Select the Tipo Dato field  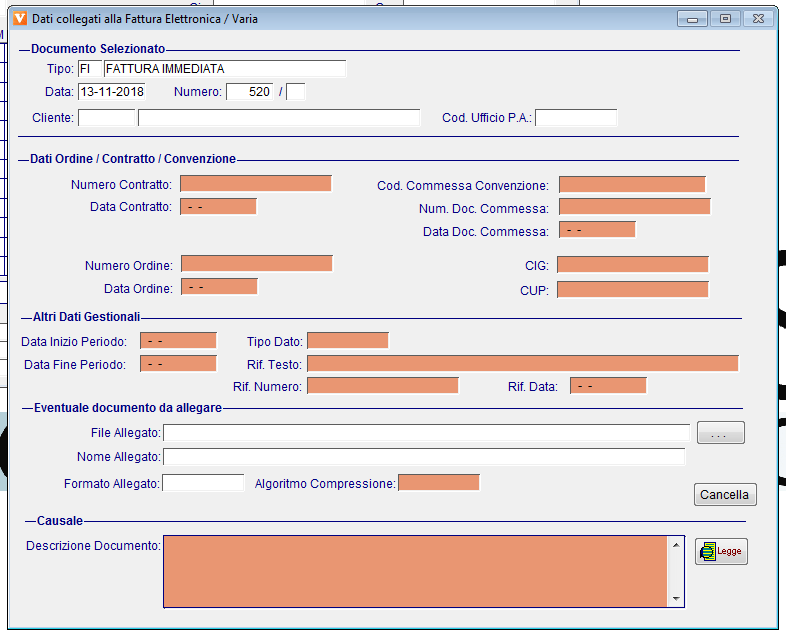[347, 341]
